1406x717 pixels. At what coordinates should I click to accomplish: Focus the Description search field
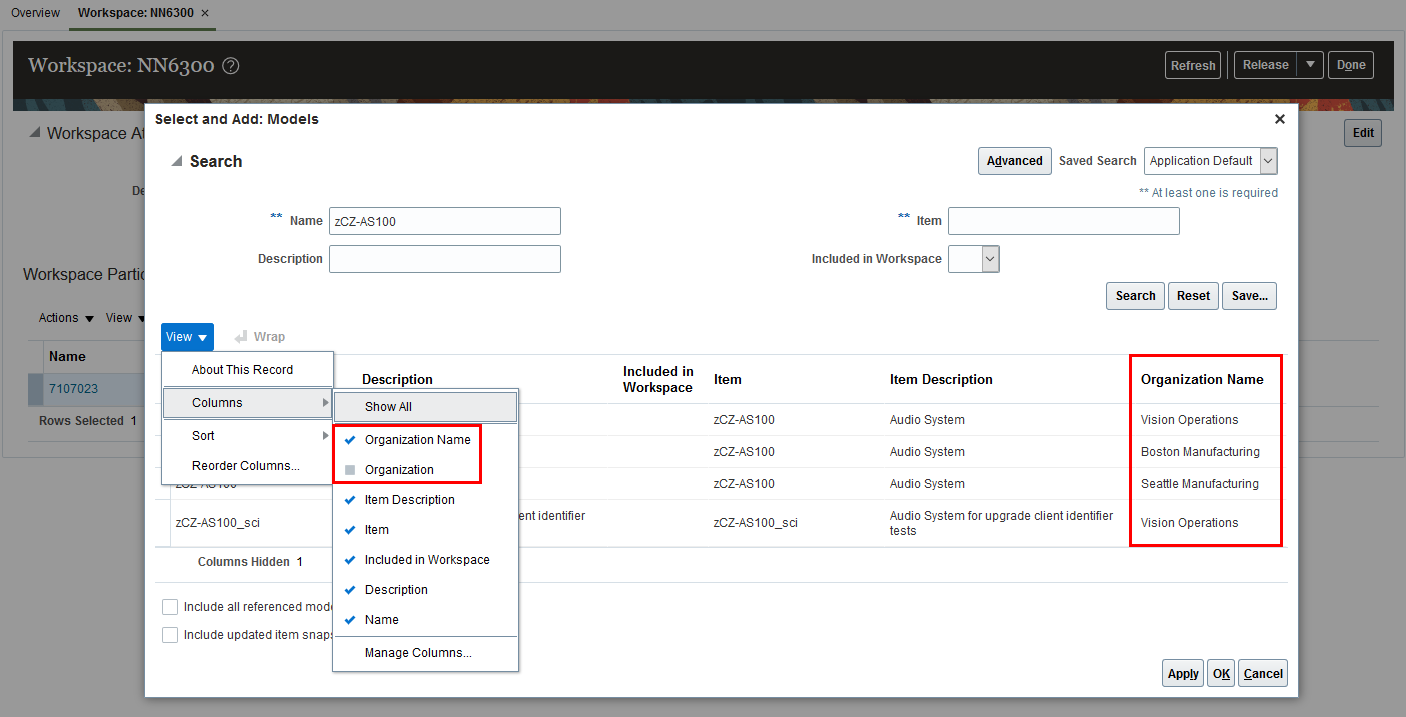pos(445,259)
